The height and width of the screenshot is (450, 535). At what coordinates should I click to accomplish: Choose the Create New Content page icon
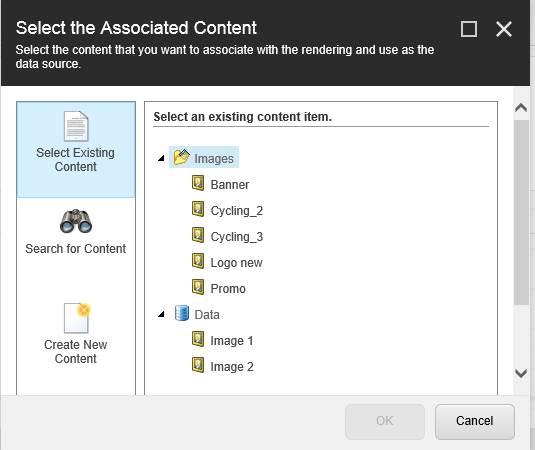[x=77, y=318]
